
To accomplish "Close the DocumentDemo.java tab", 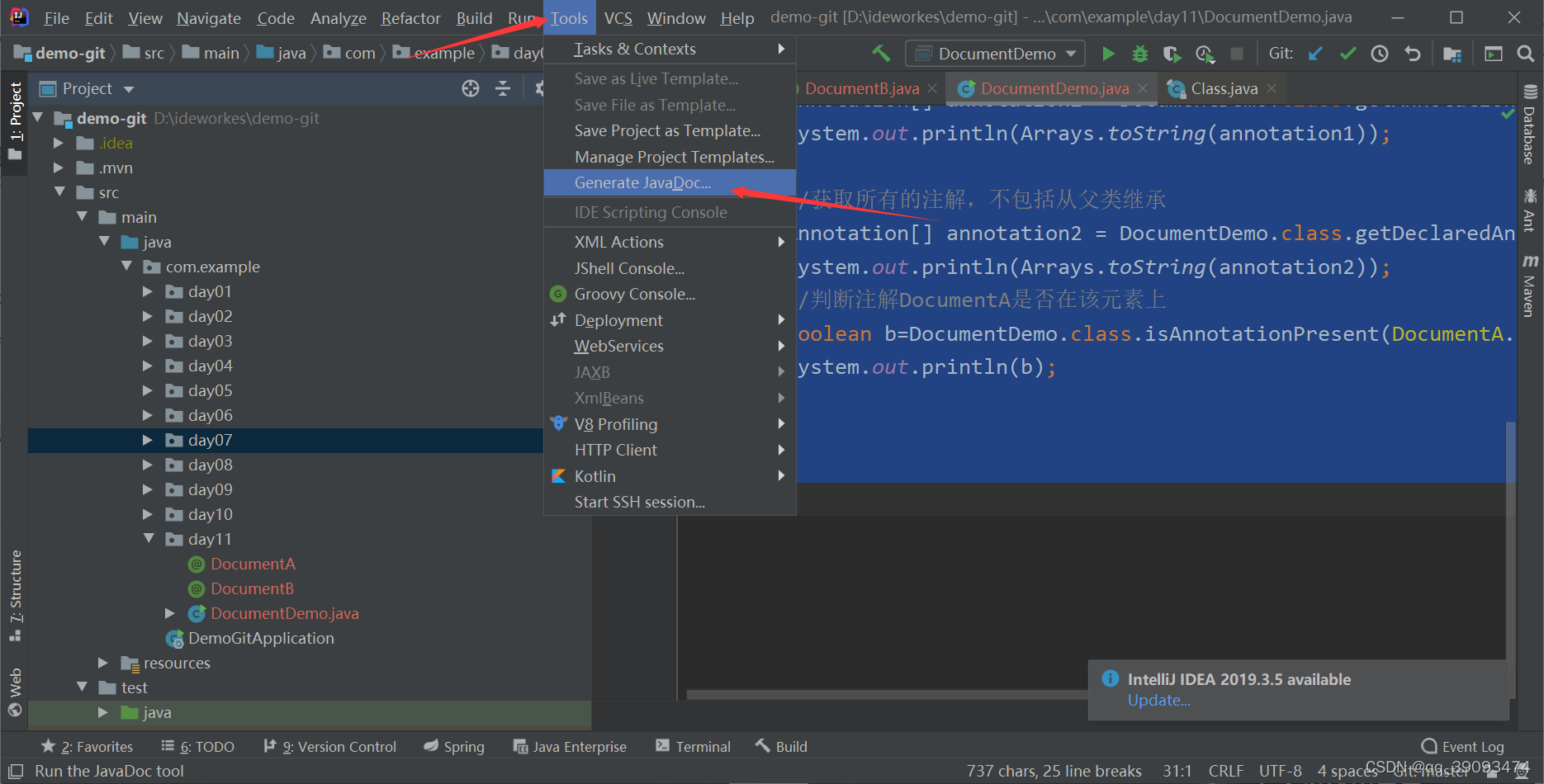I will click(1143, 88).
